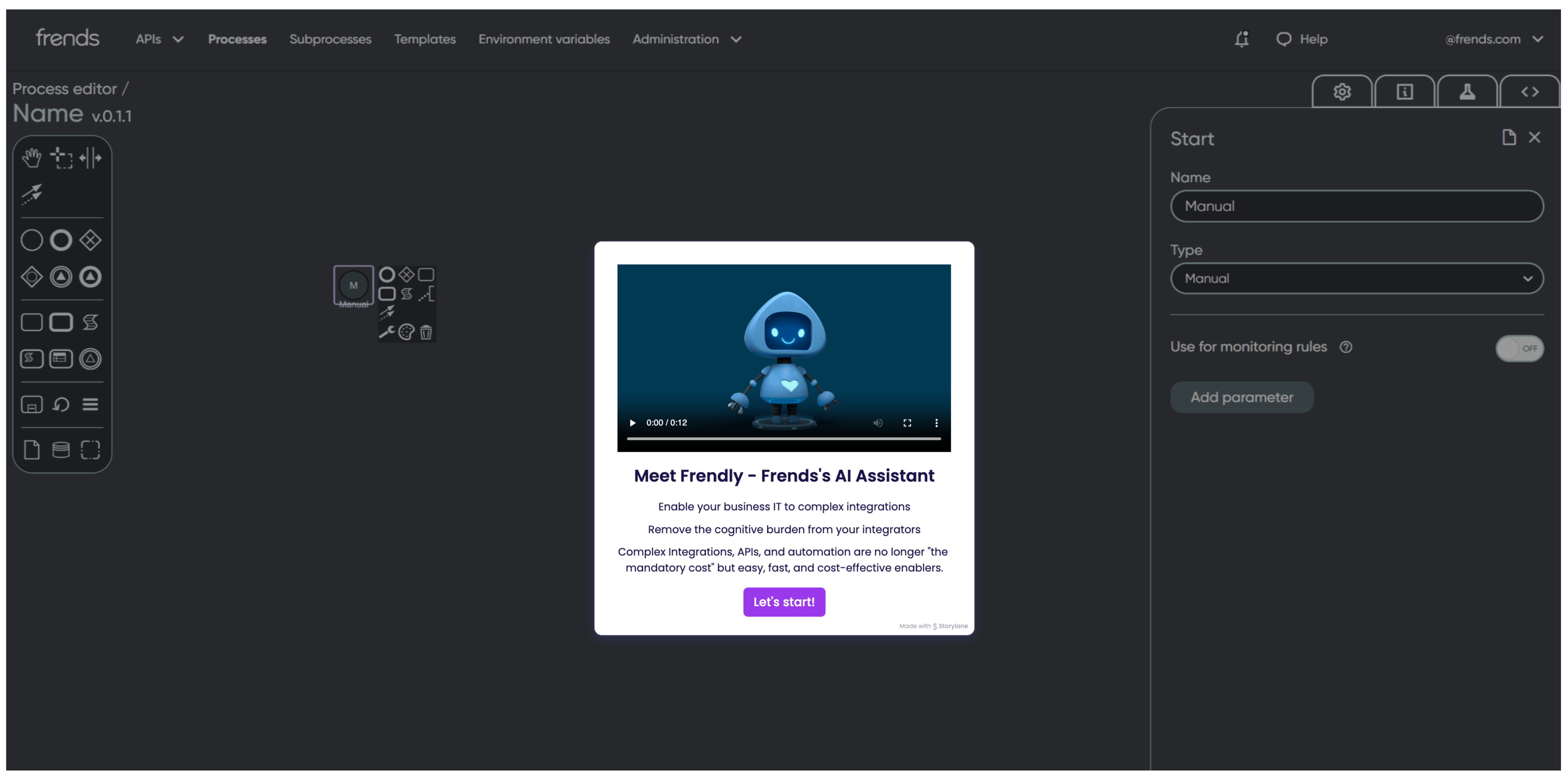Expand the APIs menu
The image size is (1568, 777).
point(159,39)
